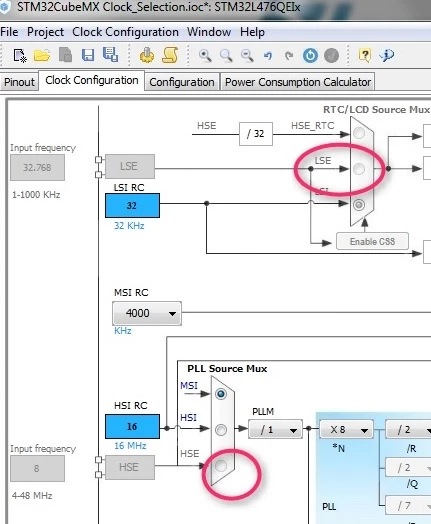Click the Enable CSS button
The width and height of the screenshot is (431, 524).
tap(372, 241)
